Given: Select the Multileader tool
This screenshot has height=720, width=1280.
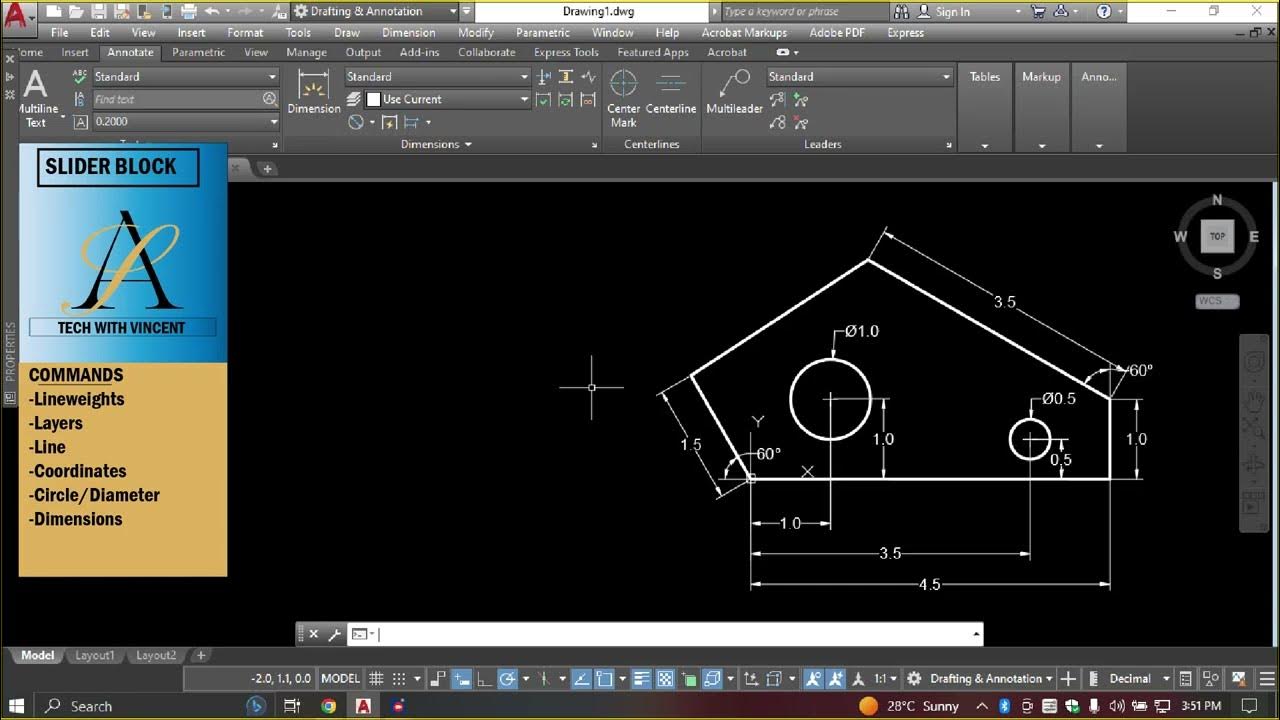Looking at the screenshot, I should click(735, 92).
